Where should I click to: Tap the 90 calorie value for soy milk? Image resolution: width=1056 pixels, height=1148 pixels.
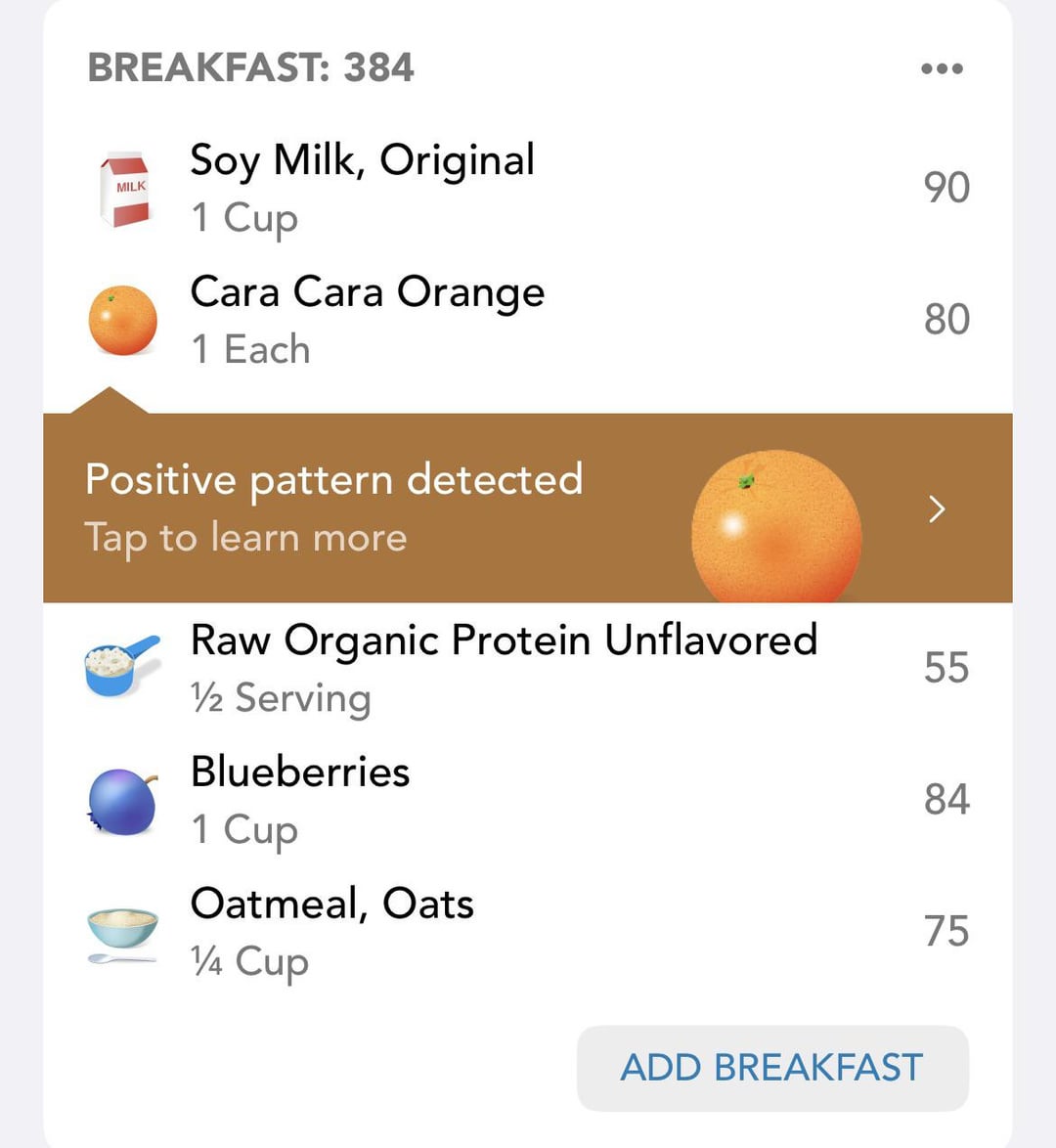pyautogui.click(x=946, y=188)
